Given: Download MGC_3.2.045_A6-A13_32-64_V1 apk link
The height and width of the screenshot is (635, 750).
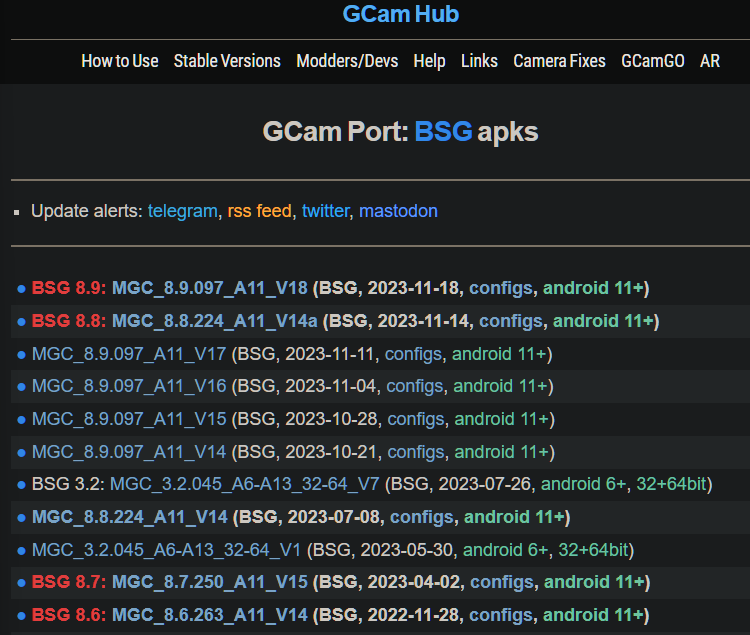Looking at the screenshot, I should tap(166, 550).
